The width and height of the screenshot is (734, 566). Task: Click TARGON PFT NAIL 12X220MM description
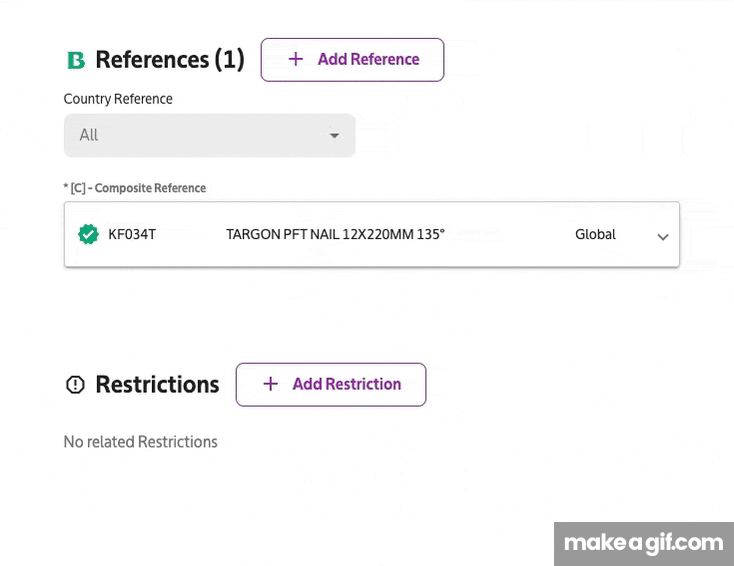tap(335, 234)
